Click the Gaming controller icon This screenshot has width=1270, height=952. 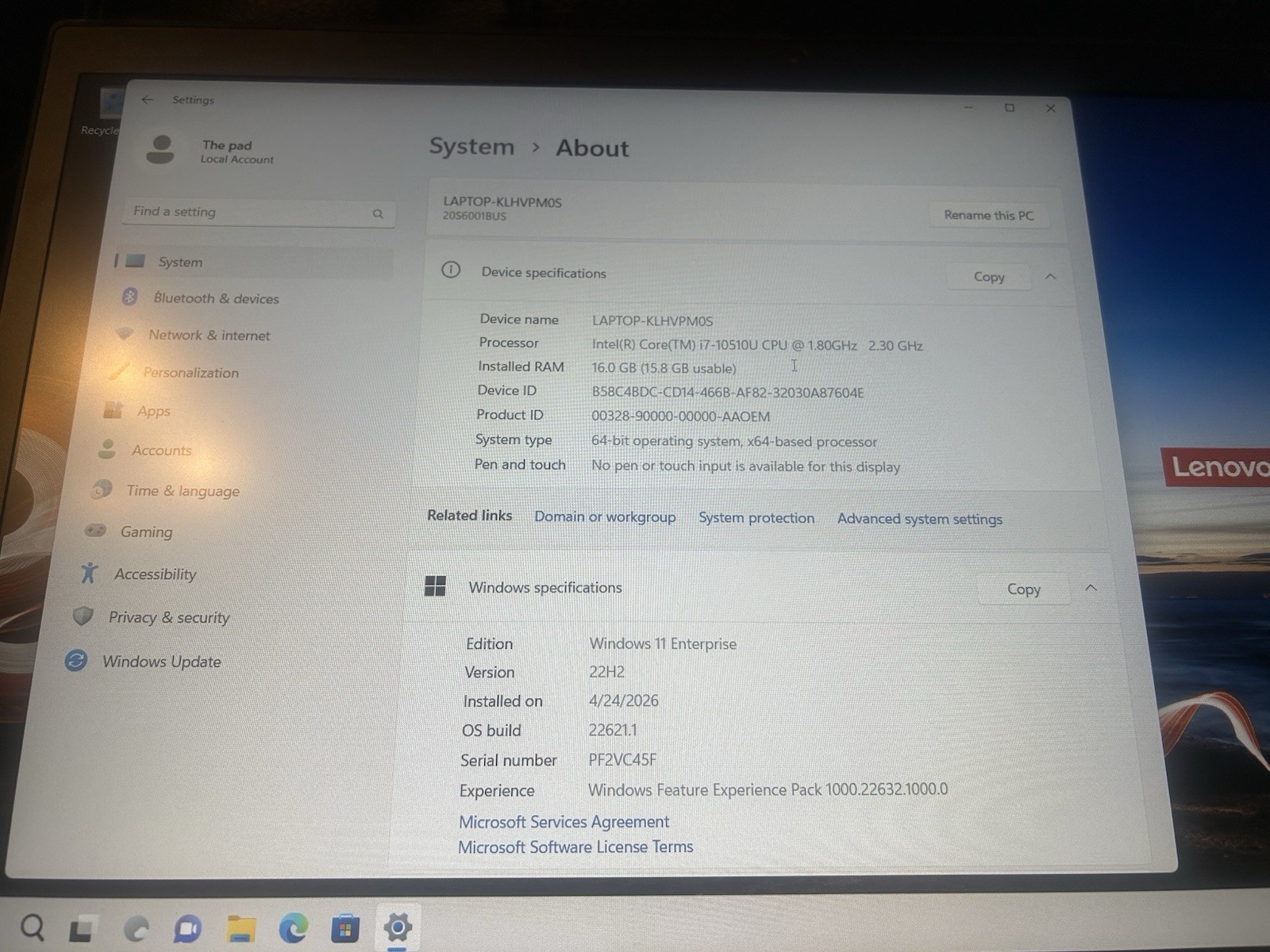point(95,530)
